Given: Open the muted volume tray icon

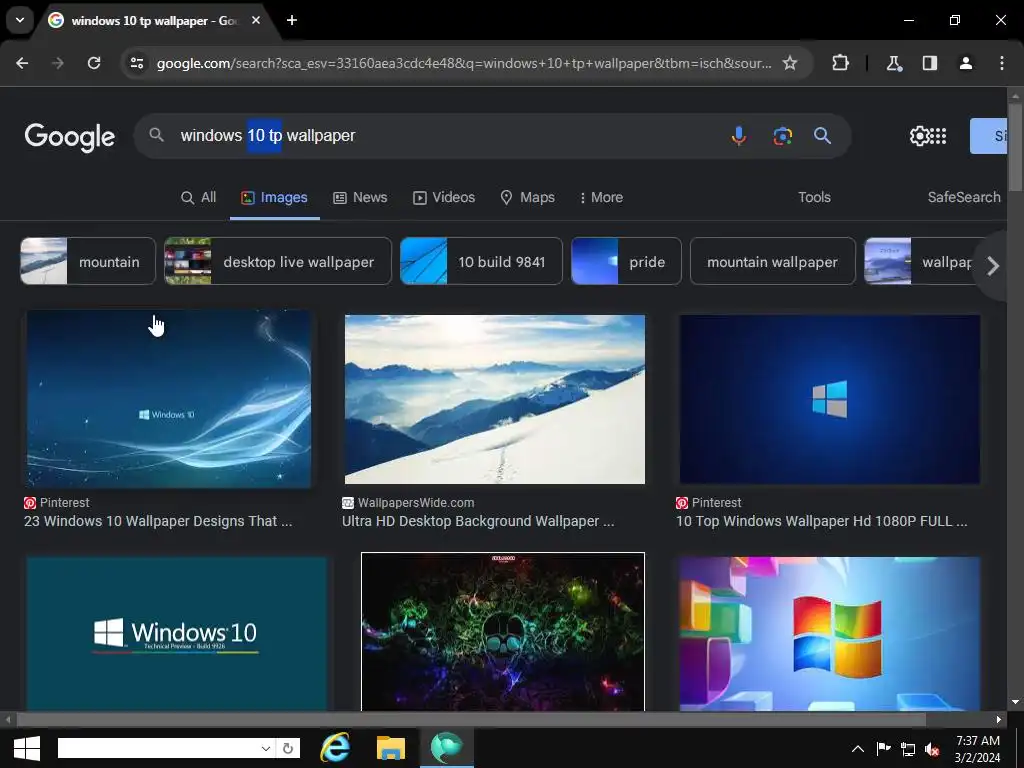Looking at the screenshot, I should coord(932,749).
